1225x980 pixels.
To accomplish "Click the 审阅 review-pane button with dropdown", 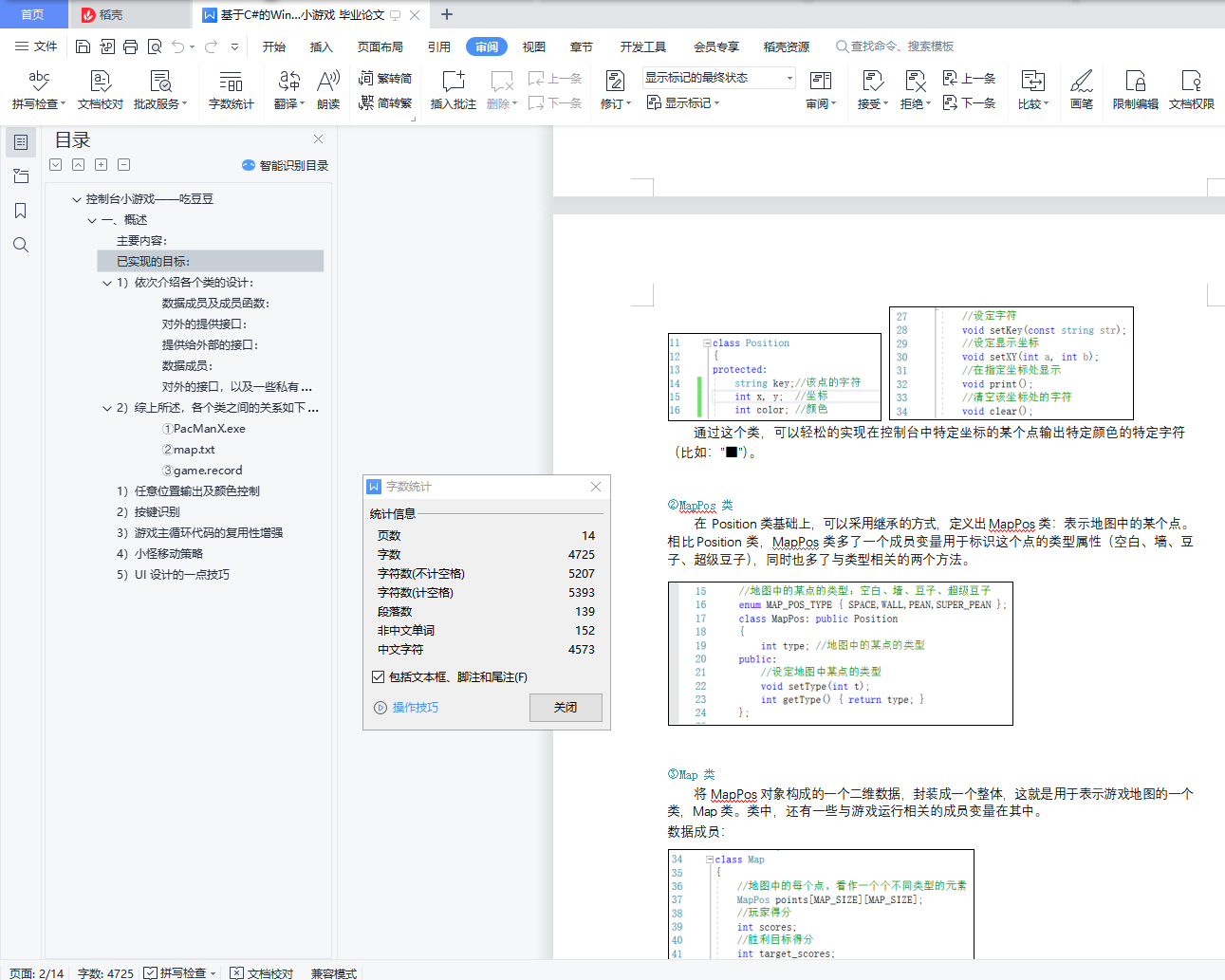I will pyautogui.click(x=821, y=90).
